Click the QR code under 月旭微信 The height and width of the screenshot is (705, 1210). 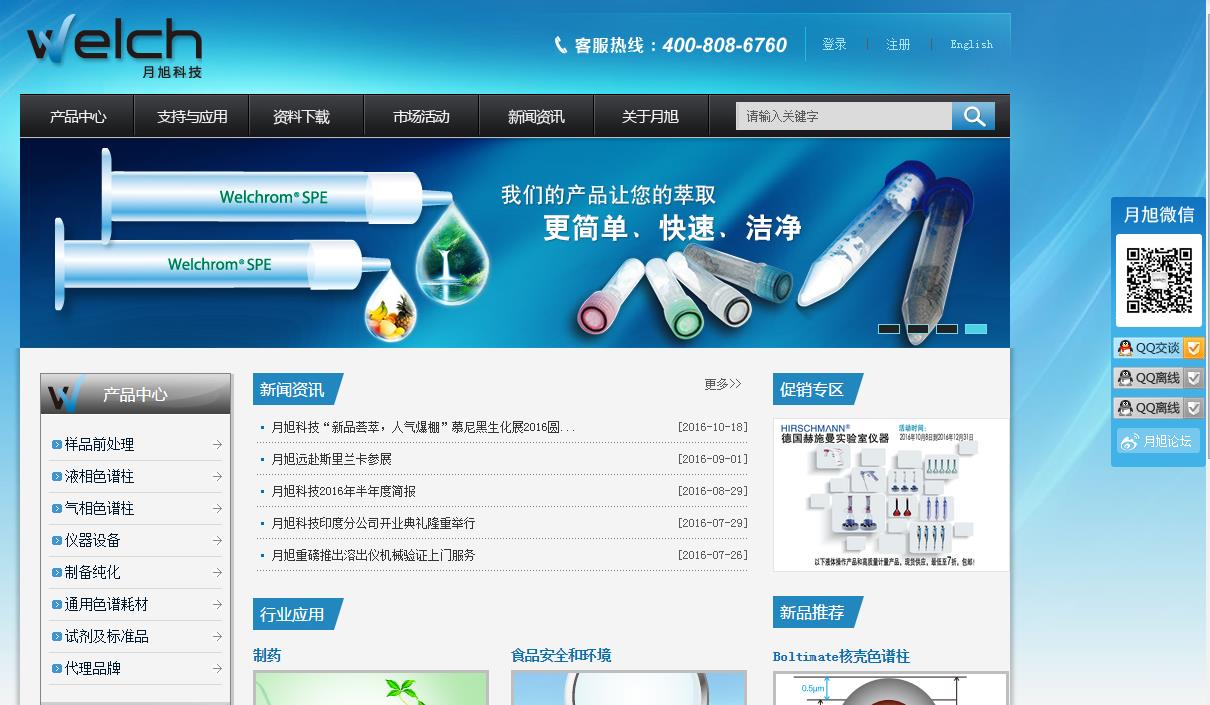[1159, 281]
